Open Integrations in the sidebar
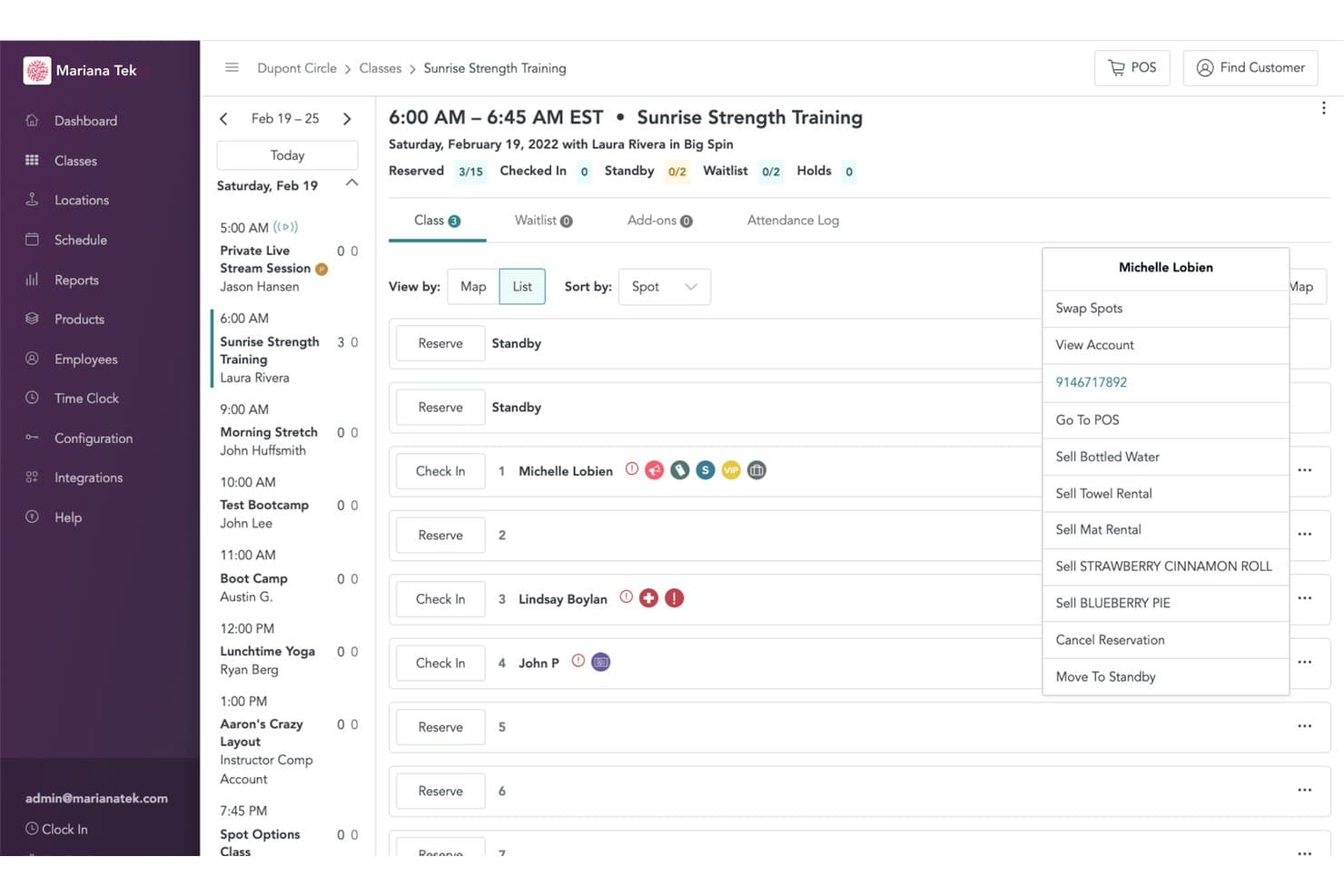The image size is (1344, 896). (88, 478)
